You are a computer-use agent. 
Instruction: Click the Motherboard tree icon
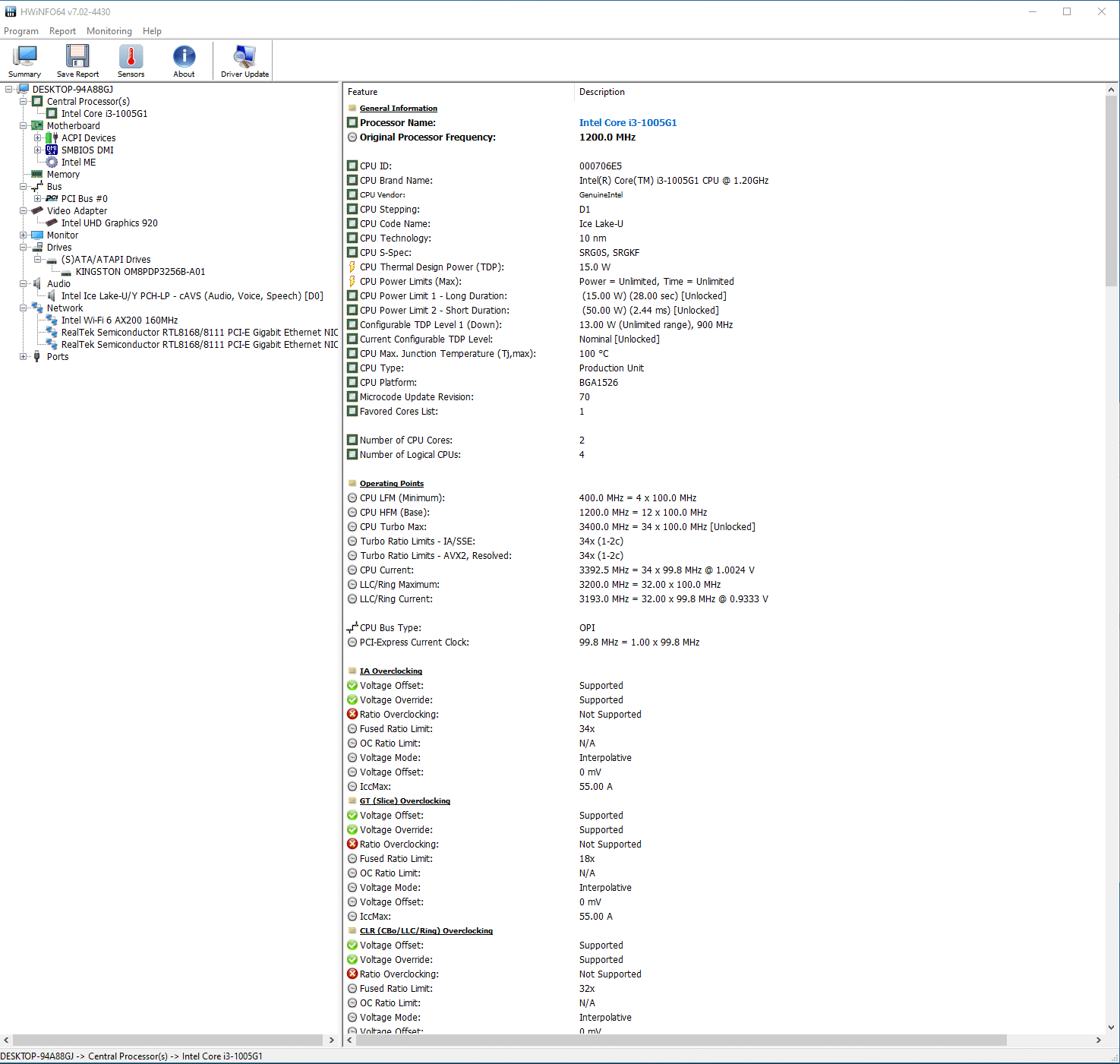(x=37, y=125)
